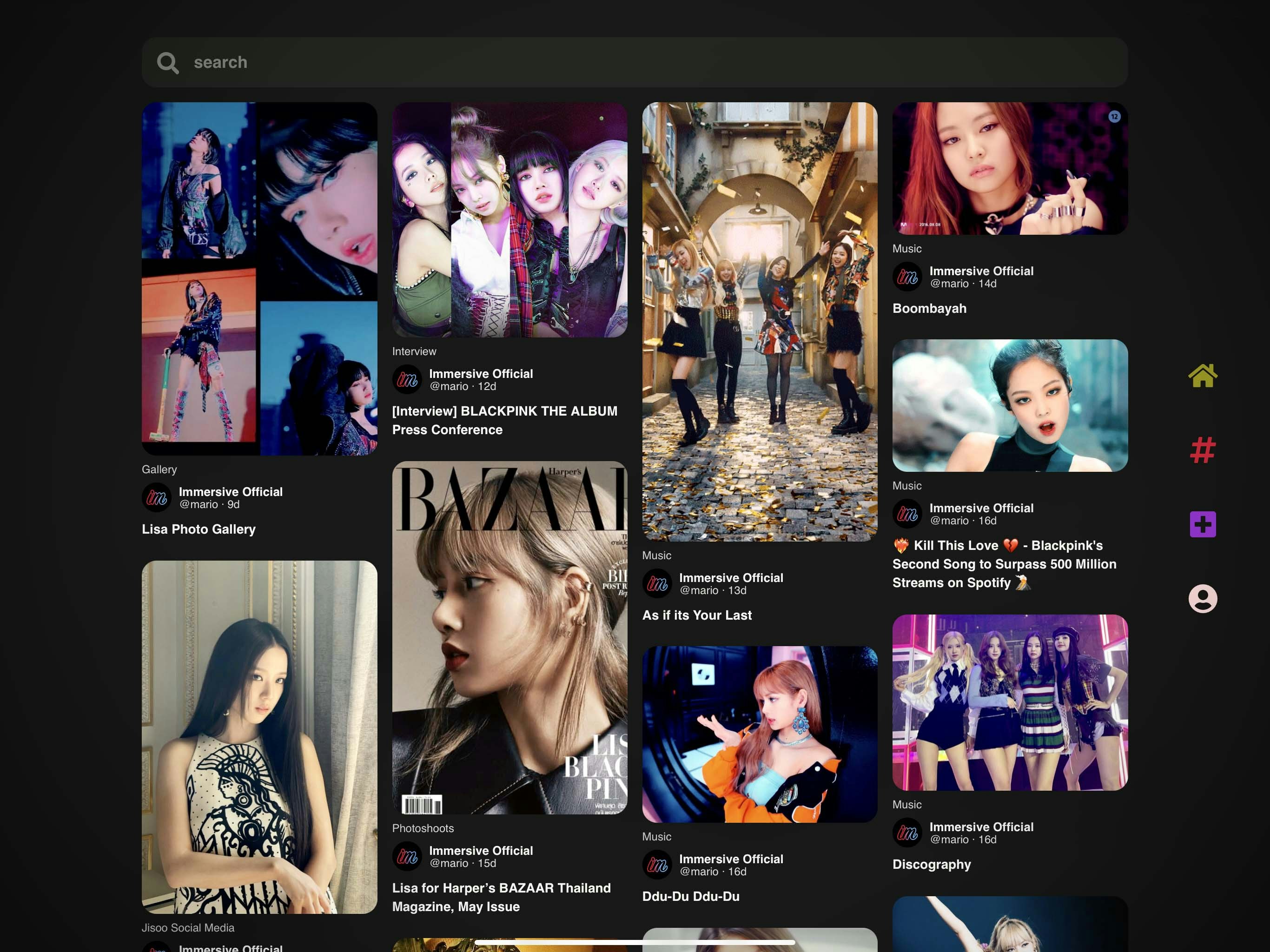Open the BLACKPINK THE ALBUM Press Conference title
1270x952 pixels.
click(505, 420)
